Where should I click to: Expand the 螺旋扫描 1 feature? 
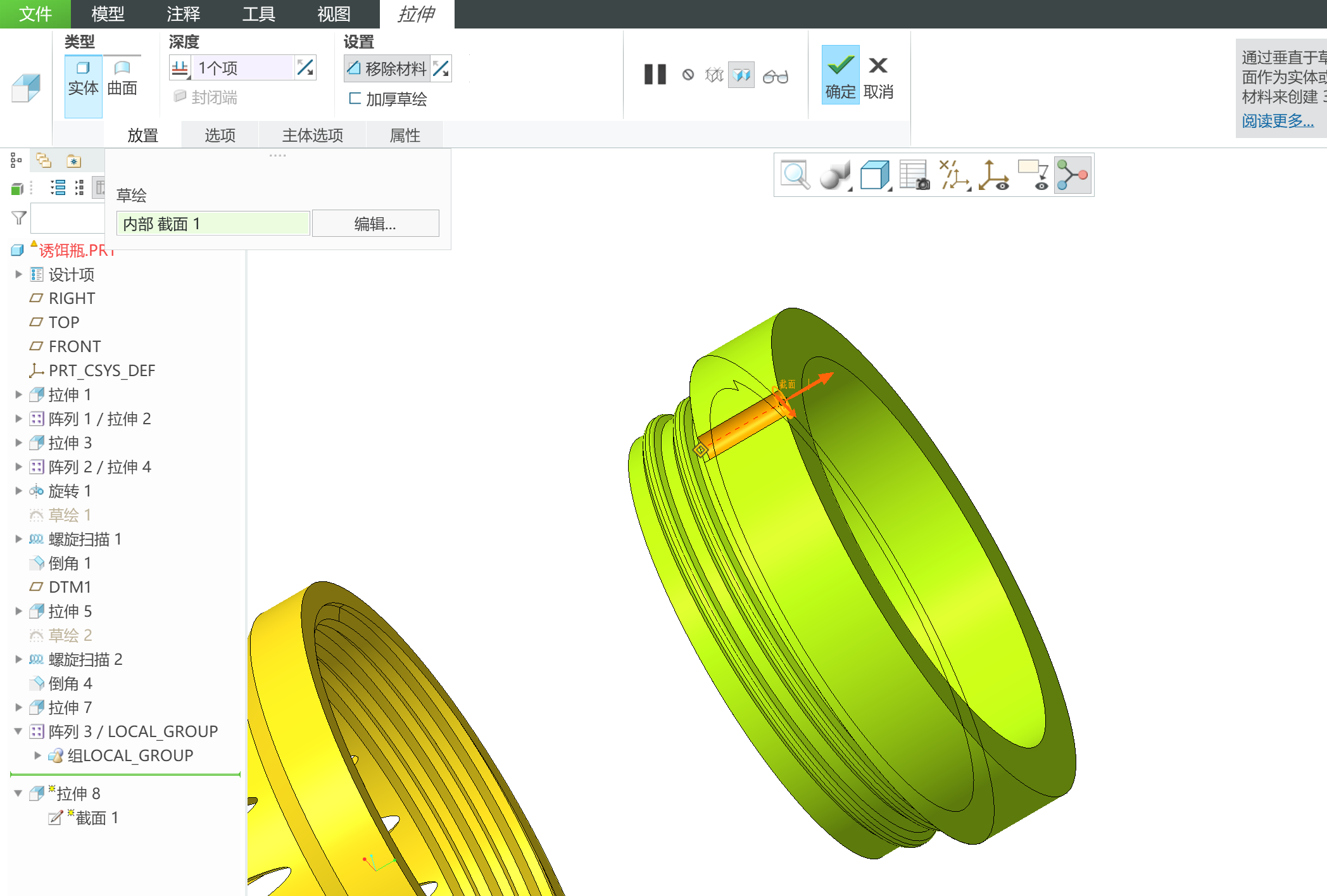click(18, 539)
